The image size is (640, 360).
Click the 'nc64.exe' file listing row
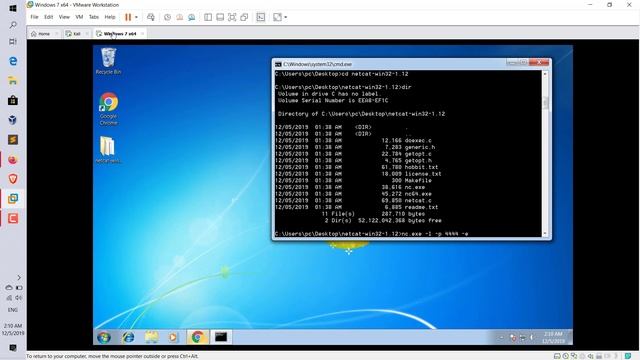click(x=353, y=194)
